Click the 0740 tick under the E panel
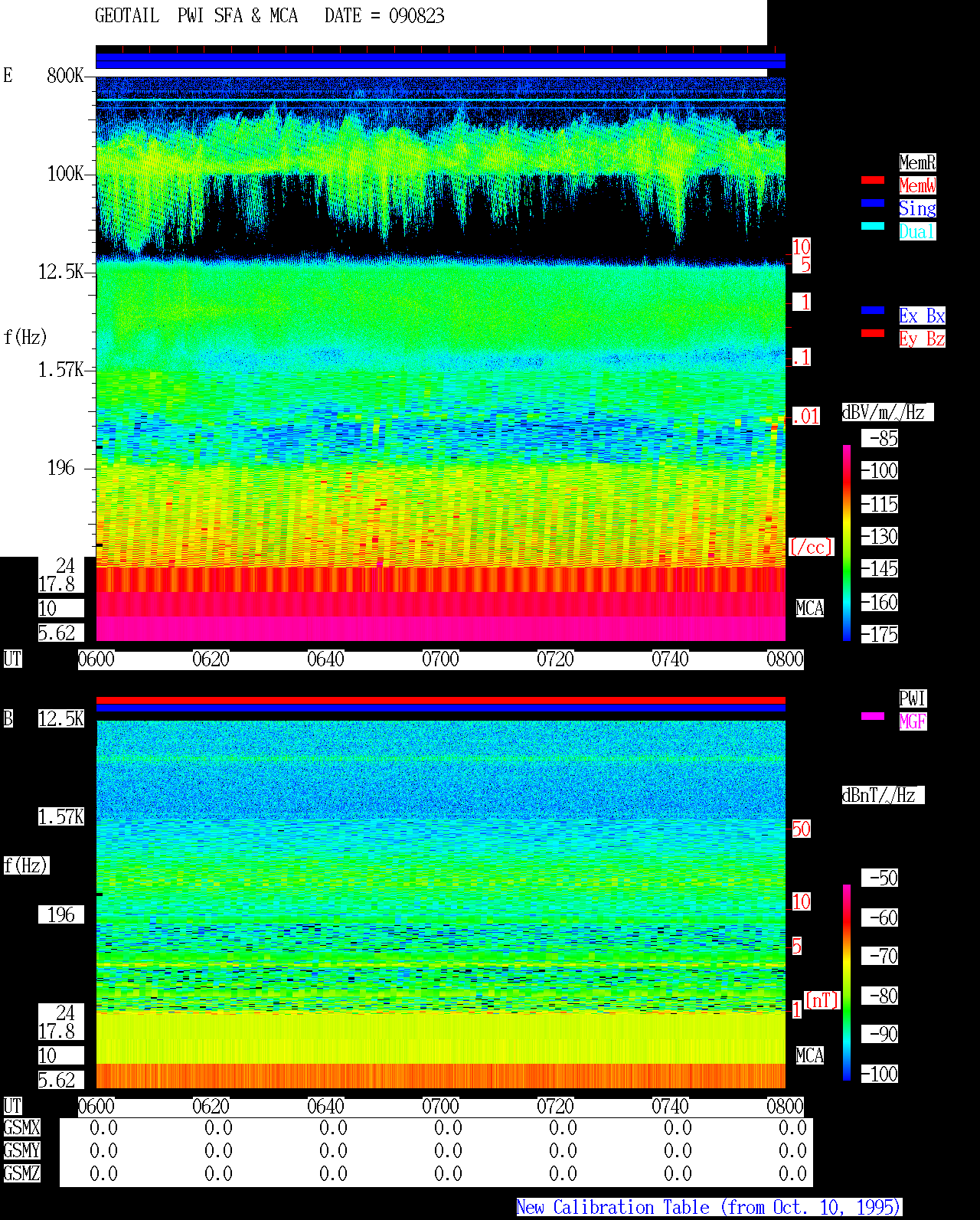 670,659
